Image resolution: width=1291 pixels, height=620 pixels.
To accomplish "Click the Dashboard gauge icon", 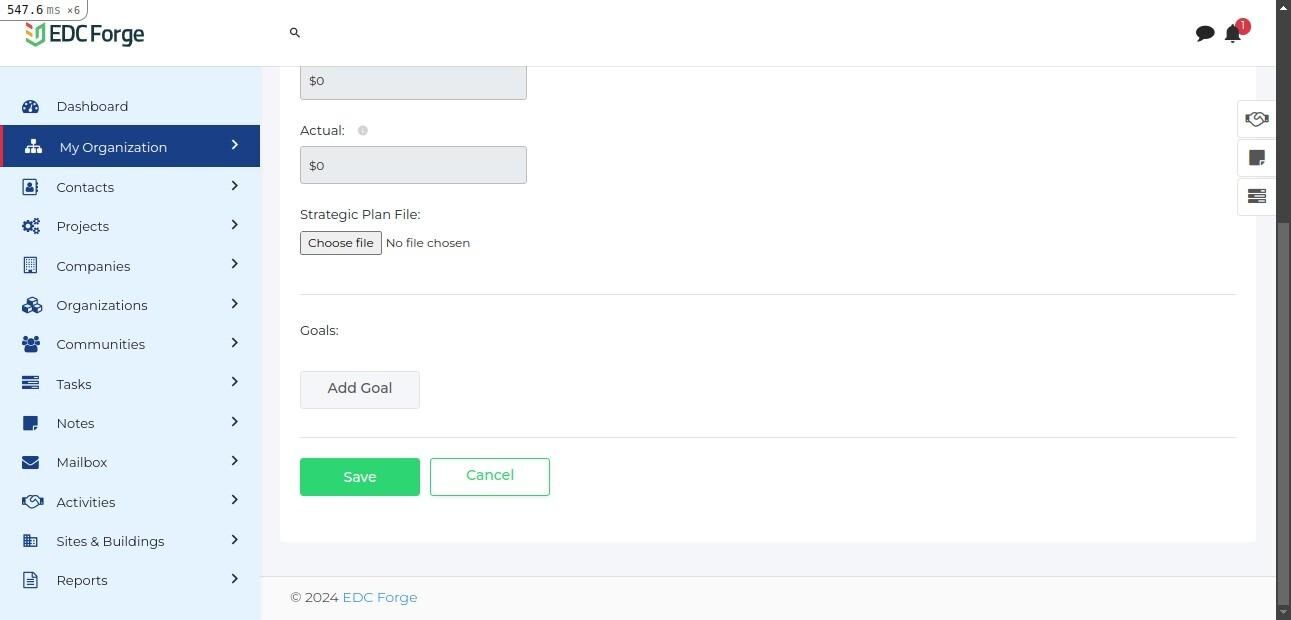I will point(31,106).
